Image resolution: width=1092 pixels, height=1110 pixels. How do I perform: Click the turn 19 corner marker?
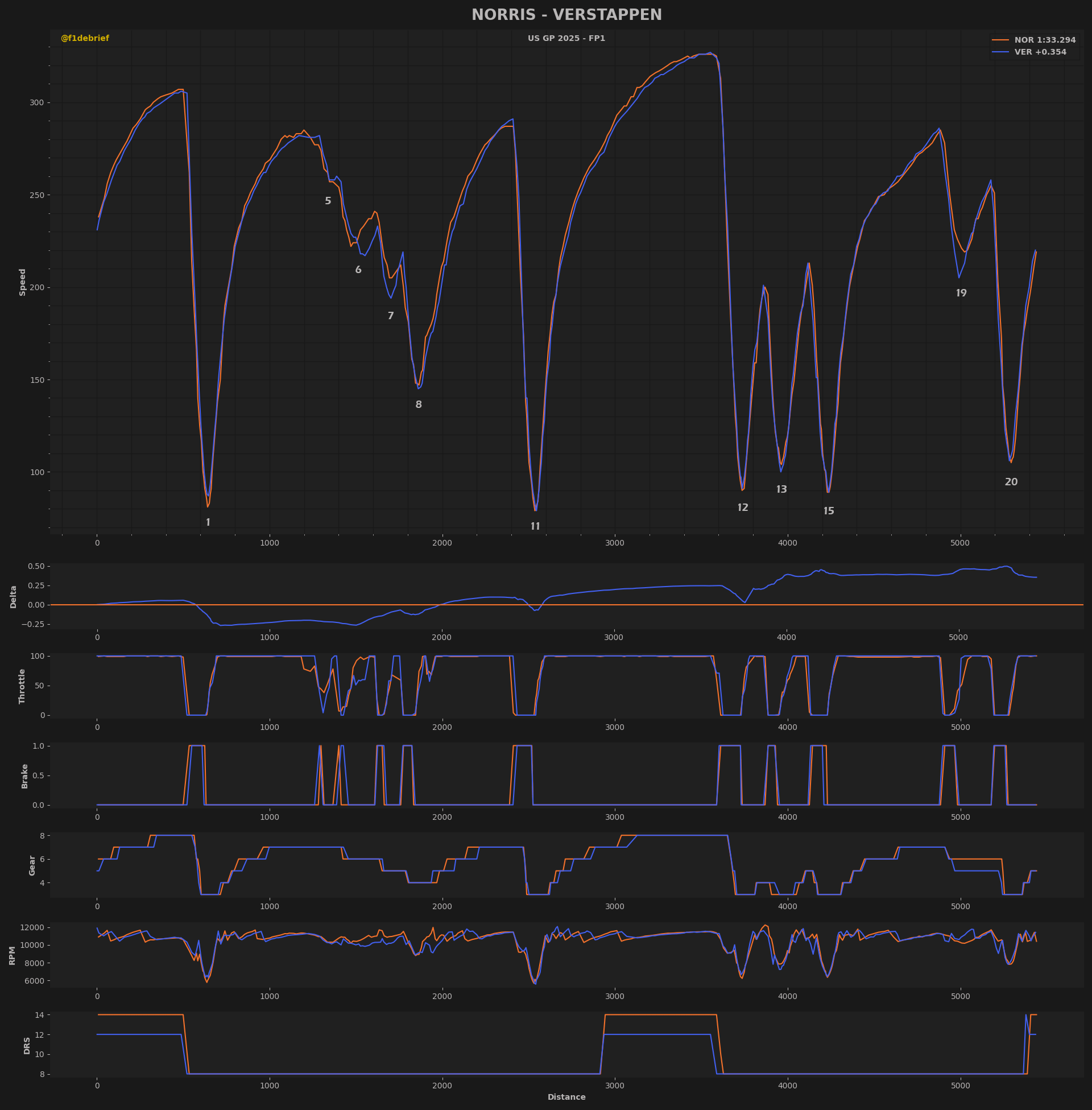[x=961, y=293]
